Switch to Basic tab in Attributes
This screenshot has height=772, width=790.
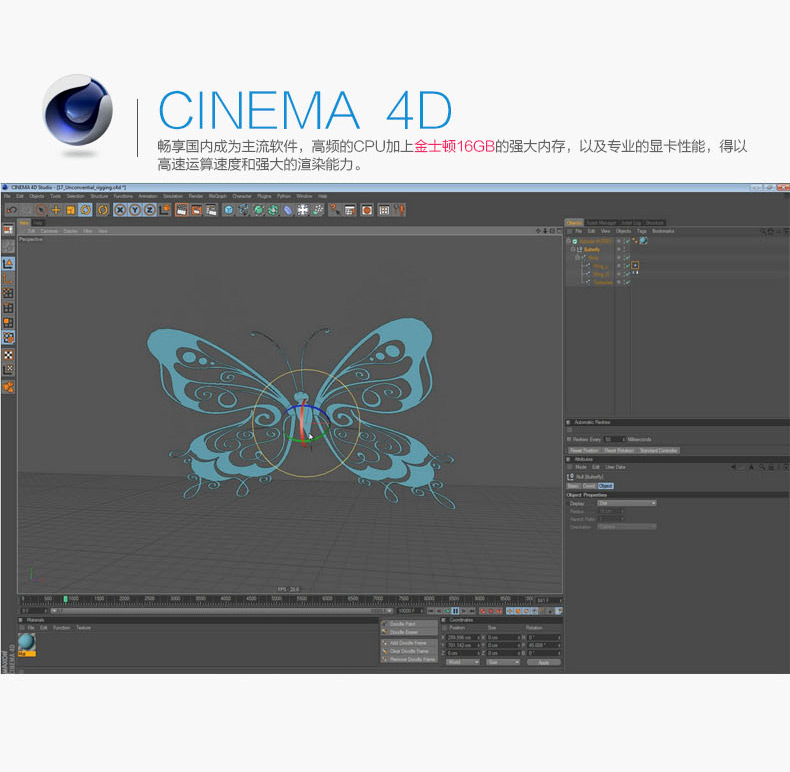(573, 486)
